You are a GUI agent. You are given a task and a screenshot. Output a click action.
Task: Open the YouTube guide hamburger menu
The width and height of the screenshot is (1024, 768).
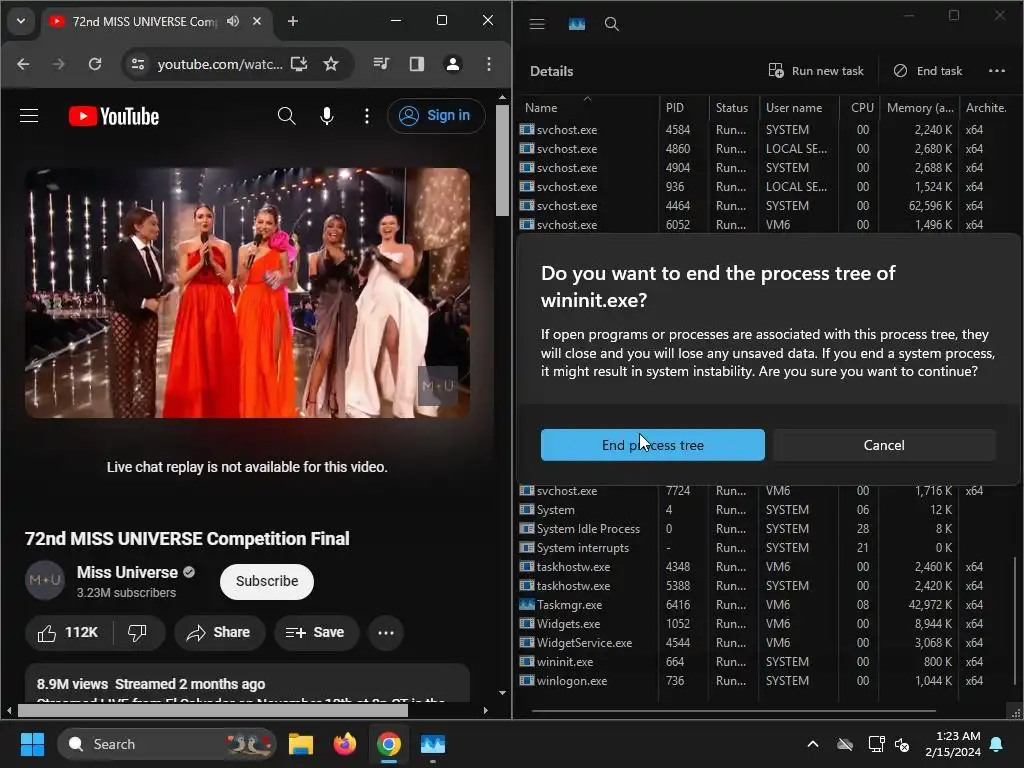click(29, 116)
